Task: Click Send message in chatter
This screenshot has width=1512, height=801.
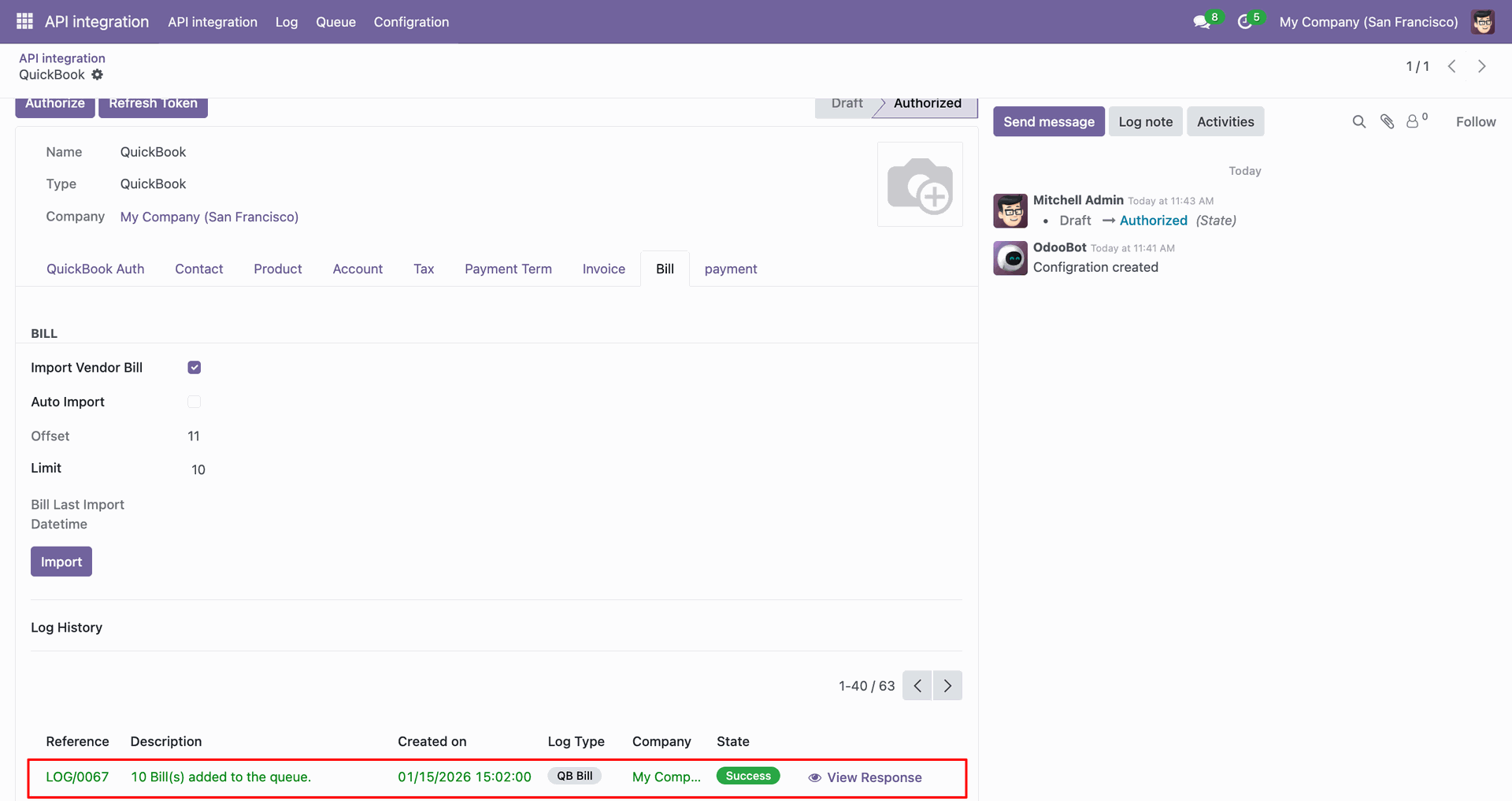Action: [x=1049, y=121]
